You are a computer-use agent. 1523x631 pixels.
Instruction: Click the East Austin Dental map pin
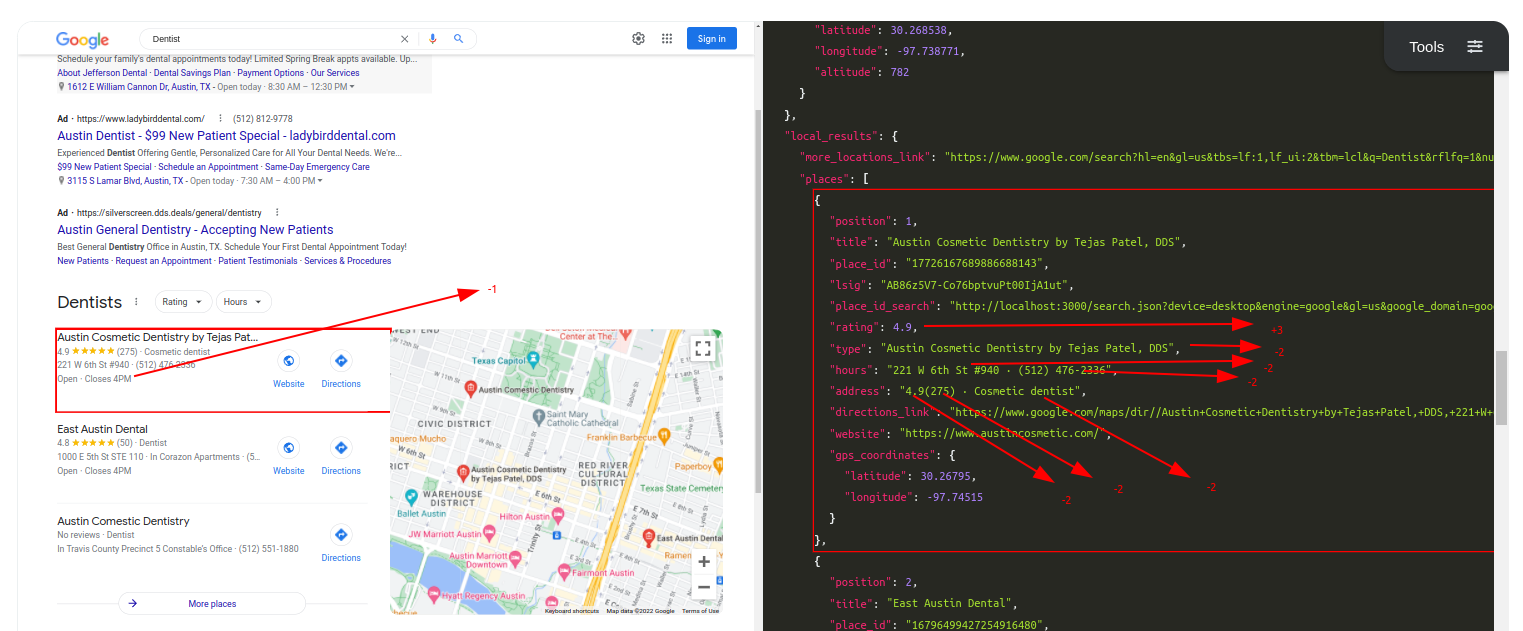click(x=648, y=537)
